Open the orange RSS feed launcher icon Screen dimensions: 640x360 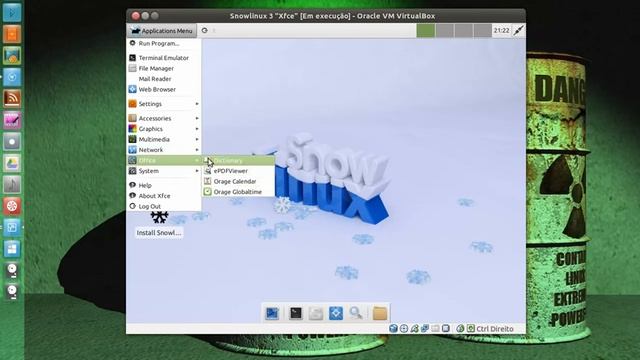click(x=12, y=98)
